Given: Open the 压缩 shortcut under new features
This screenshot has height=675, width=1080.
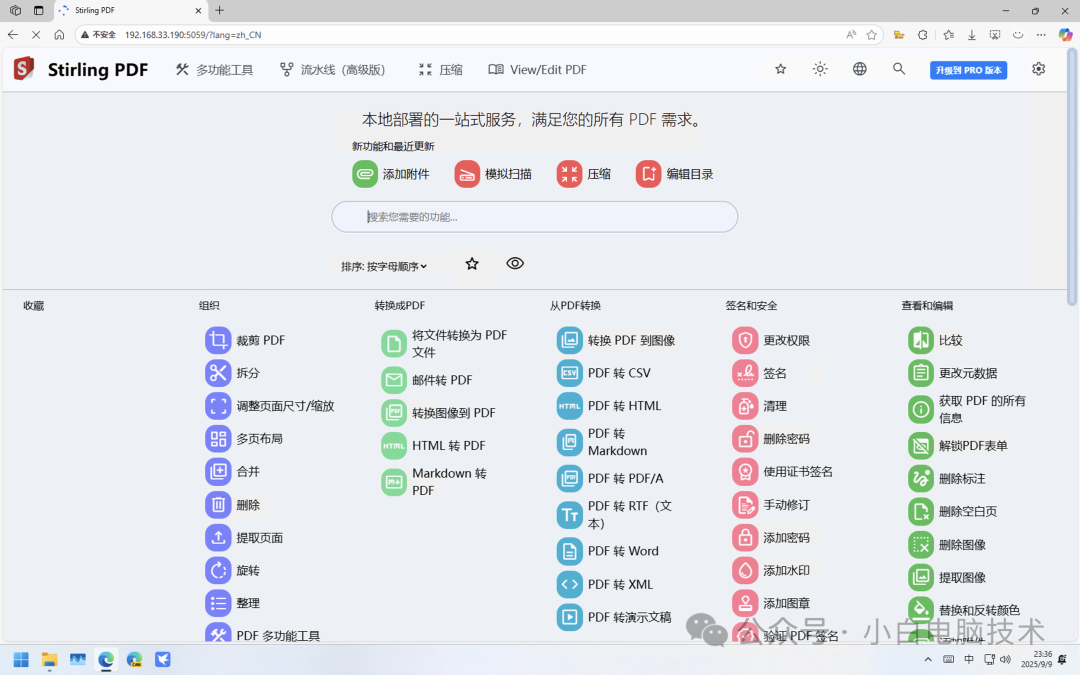Looking at the screenshot, I should tap(584, 174).
